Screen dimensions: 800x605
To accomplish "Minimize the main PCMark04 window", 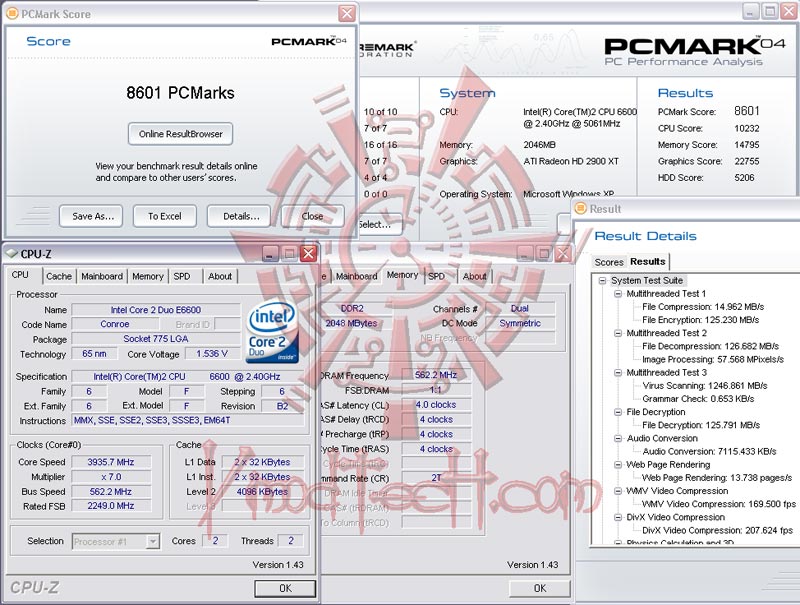I will (751, 11).
